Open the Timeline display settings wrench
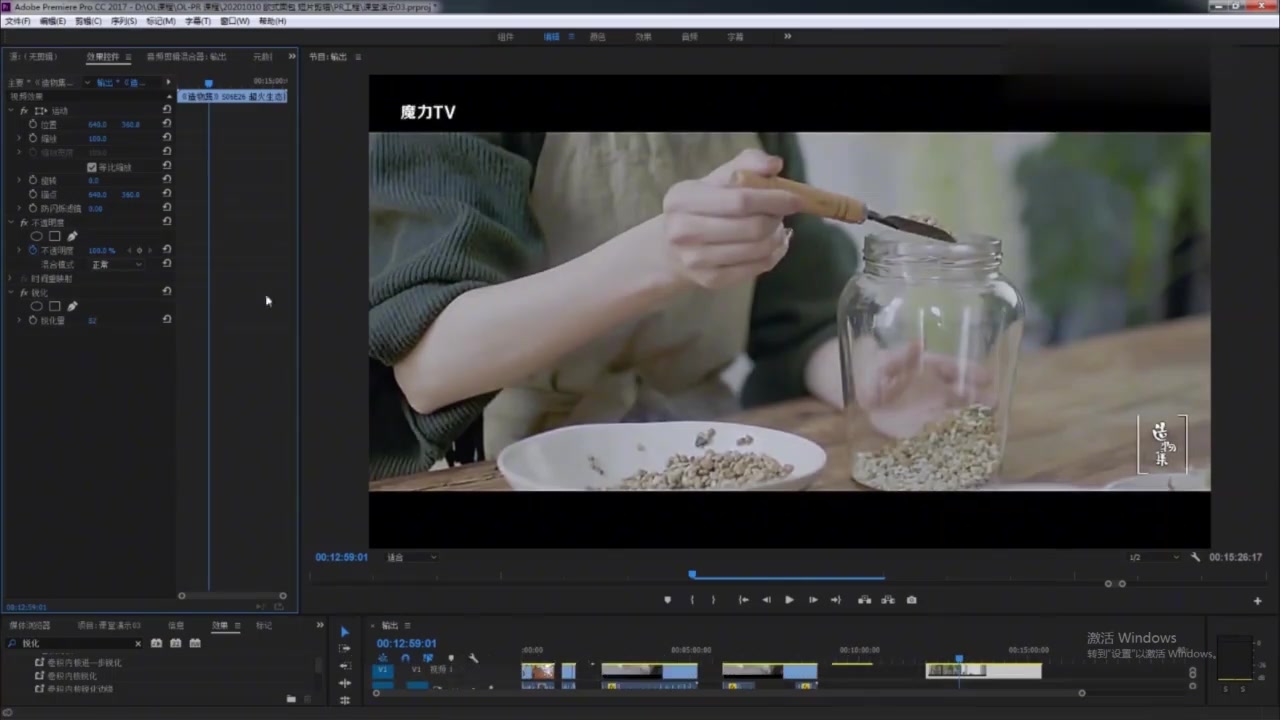 [473, 658]
